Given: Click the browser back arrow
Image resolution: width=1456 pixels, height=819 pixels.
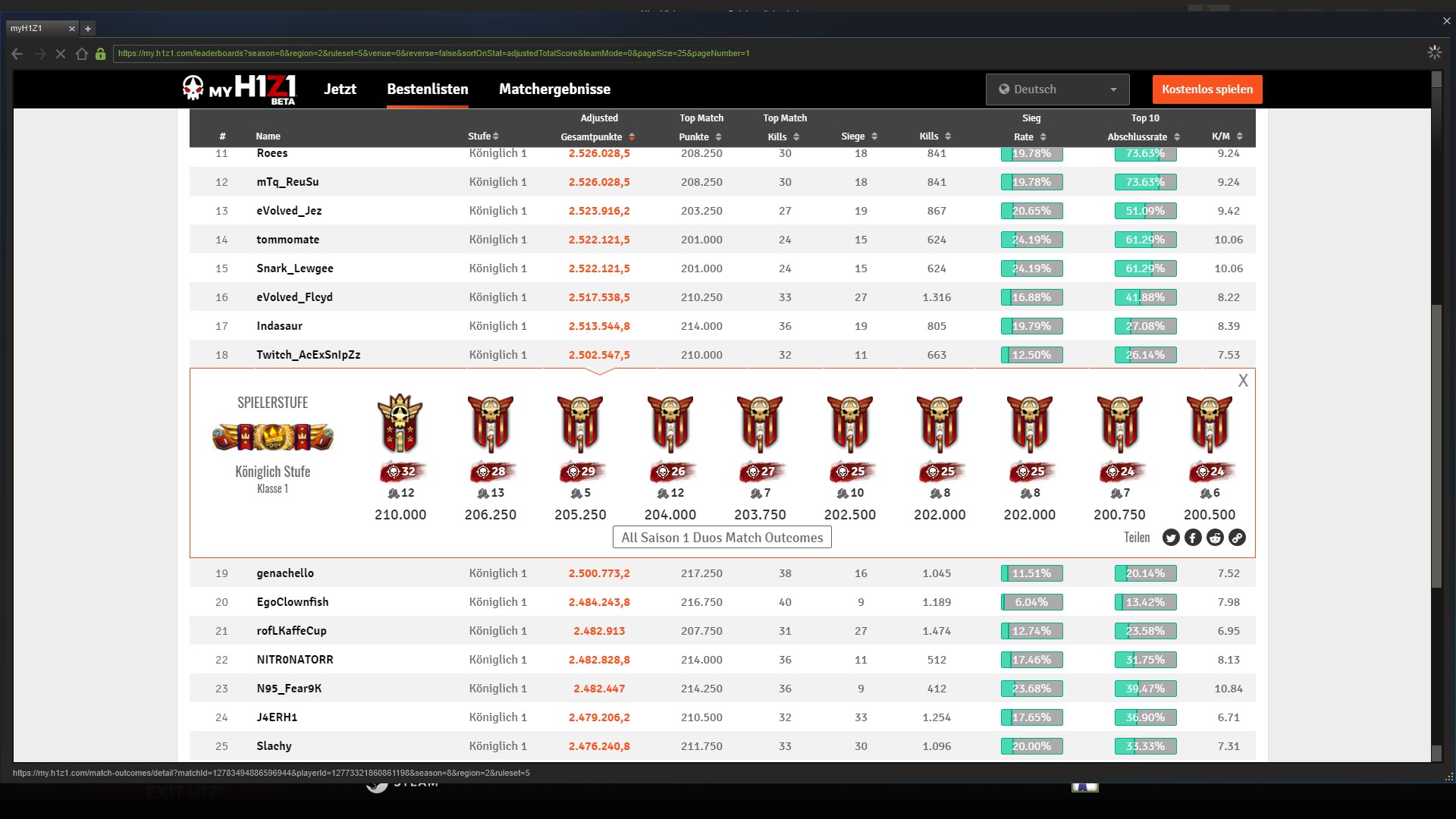Looking at the screenshot, I should [17, 54].
